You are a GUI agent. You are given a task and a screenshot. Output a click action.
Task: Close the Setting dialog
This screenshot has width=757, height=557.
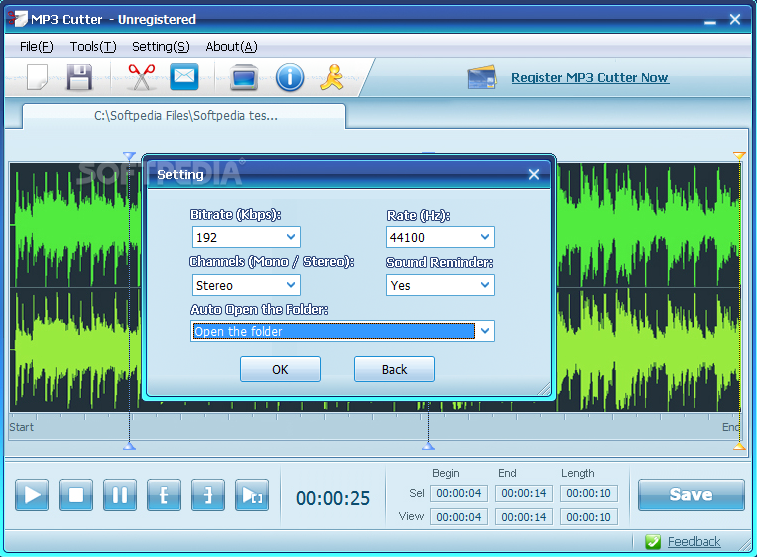(x=533, y=174)
